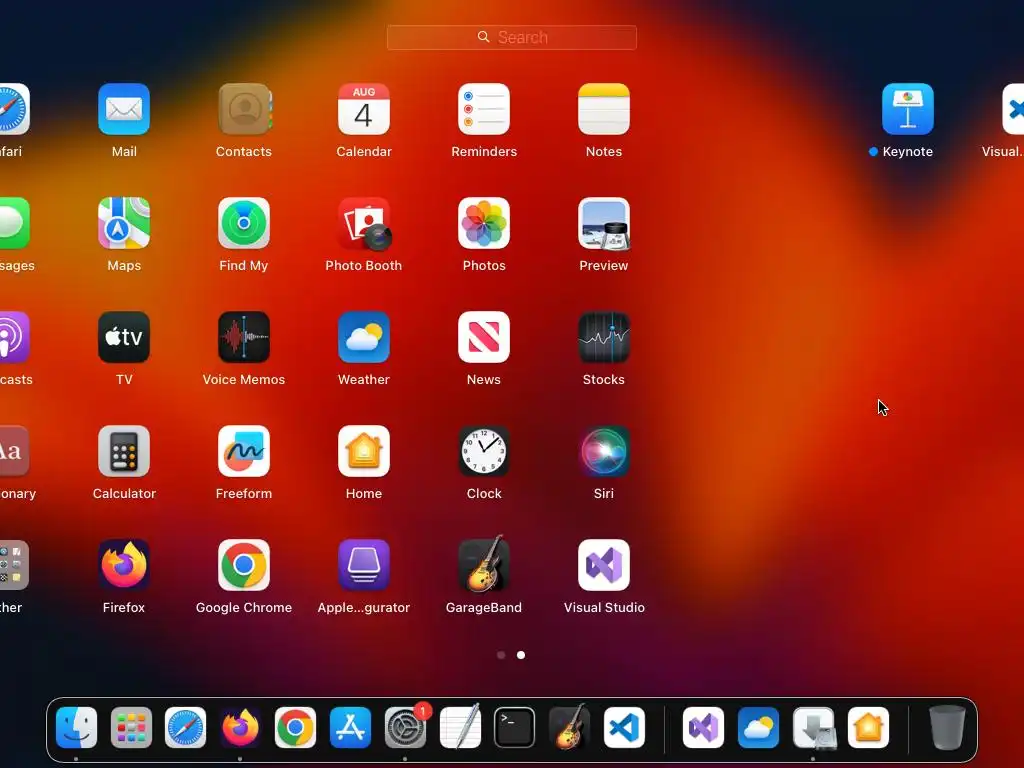
Task: Open the Preview app
Action: pos(604,223)
